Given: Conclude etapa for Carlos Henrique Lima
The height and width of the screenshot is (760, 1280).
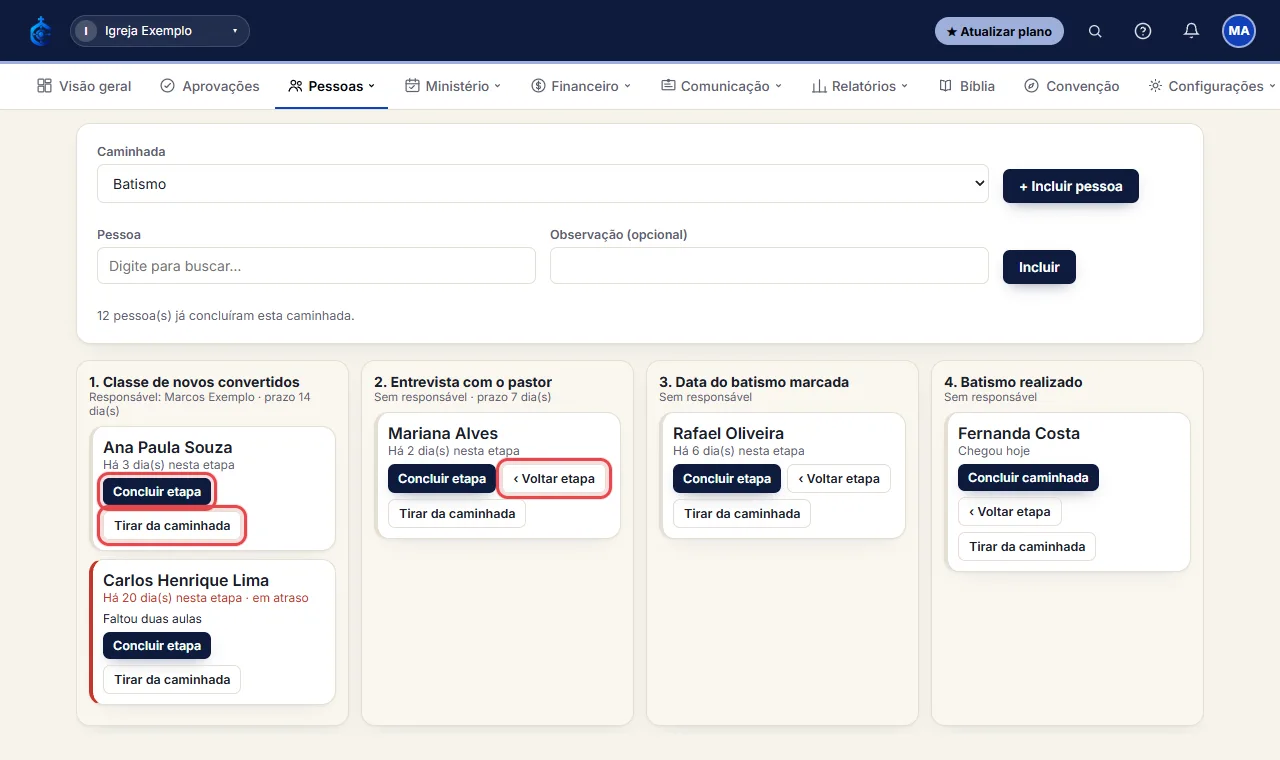Looking at the screenshot, I should [157, 646].
